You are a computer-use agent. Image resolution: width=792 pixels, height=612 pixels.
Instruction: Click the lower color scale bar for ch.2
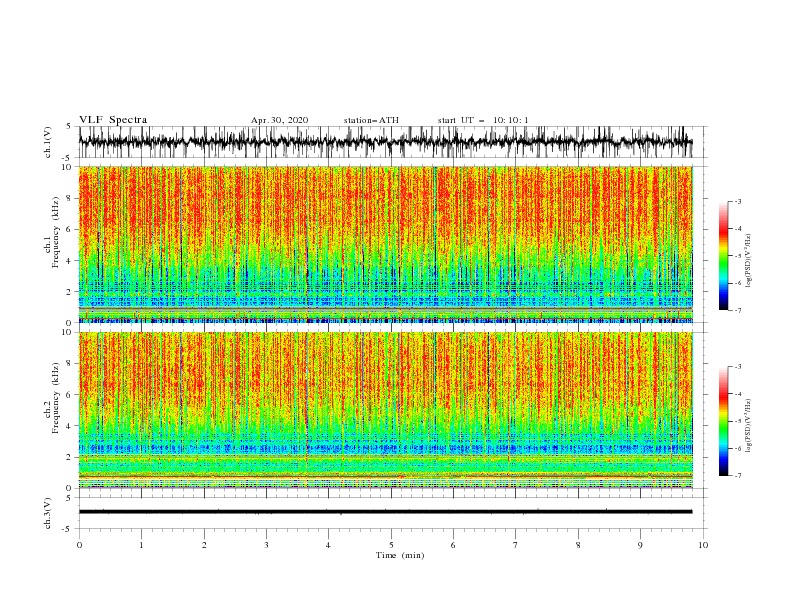click(x=723, y=421)
